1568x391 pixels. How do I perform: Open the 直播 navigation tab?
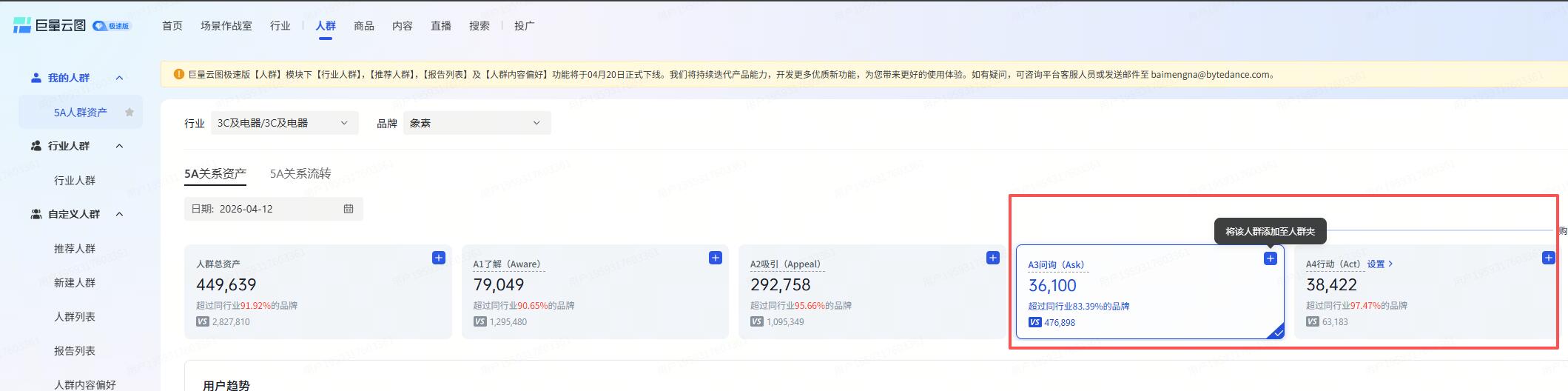click(x=441, y=26)
